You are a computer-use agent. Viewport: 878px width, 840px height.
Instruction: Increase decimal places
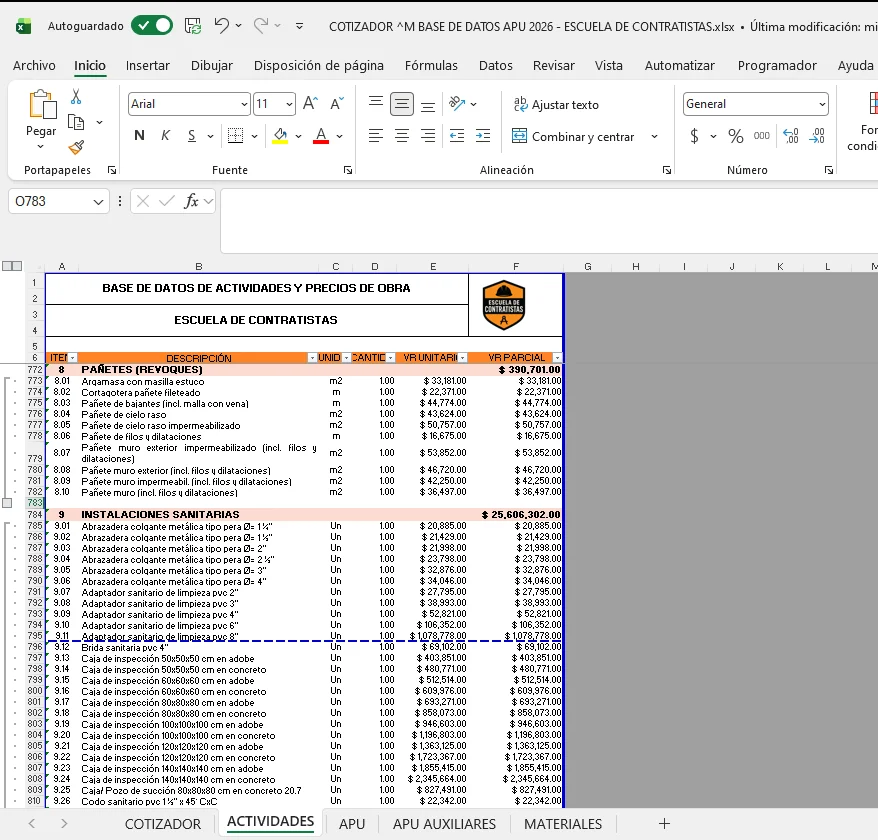coord(791,136)
